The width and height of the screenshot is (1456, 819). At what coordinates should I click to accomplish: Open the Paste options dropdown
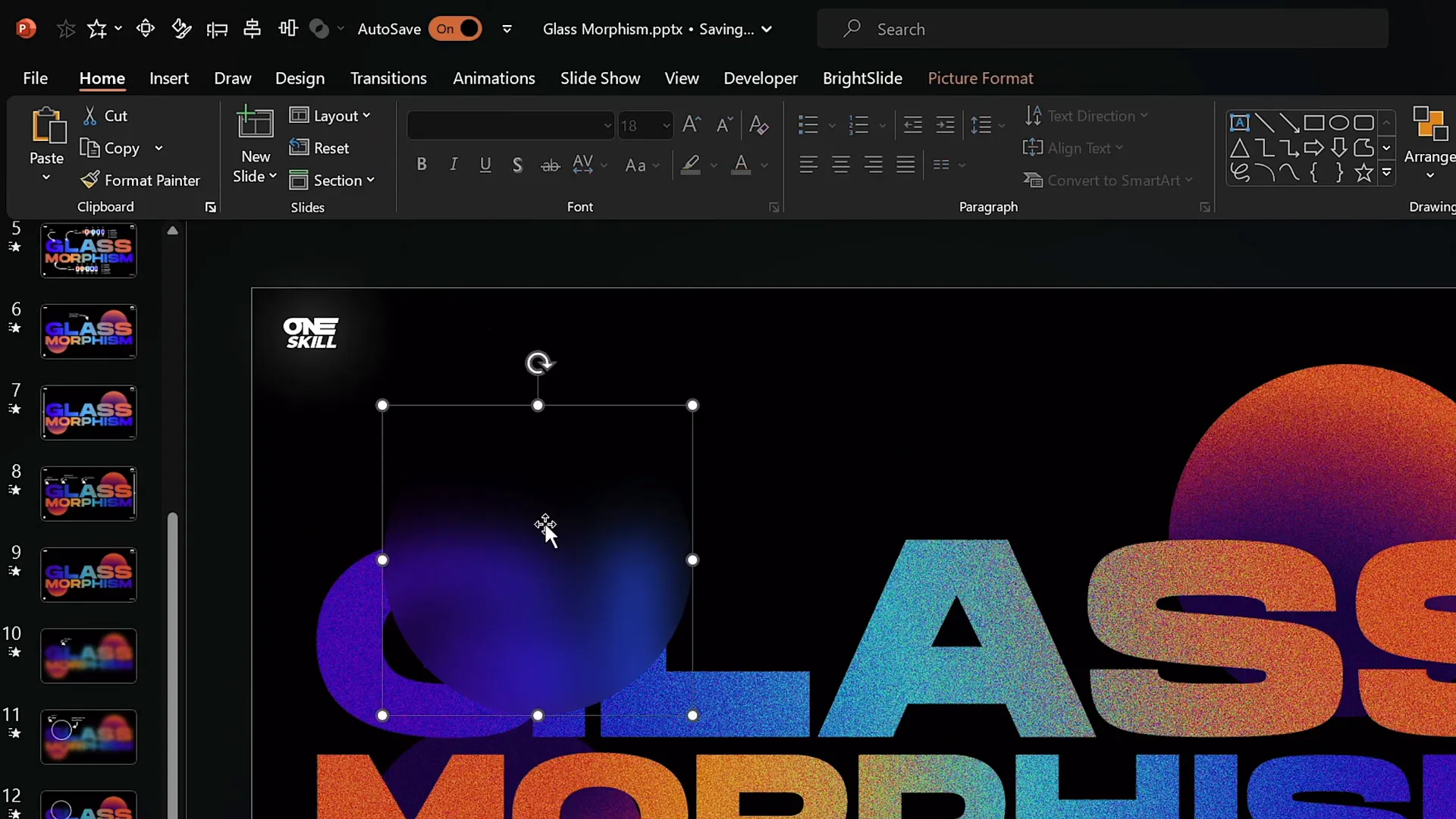click(46, 177)
